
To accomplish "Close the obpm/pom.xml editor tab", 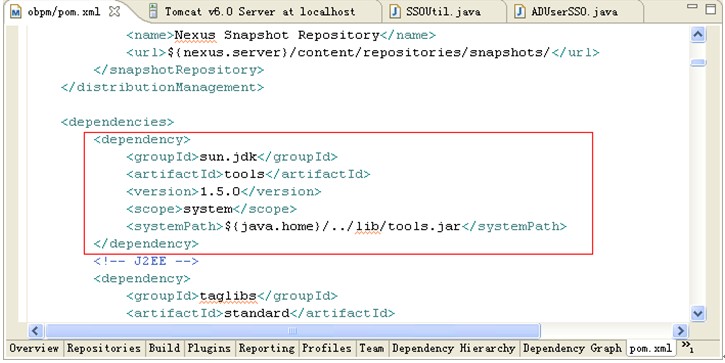I will [x=114, y=12].
